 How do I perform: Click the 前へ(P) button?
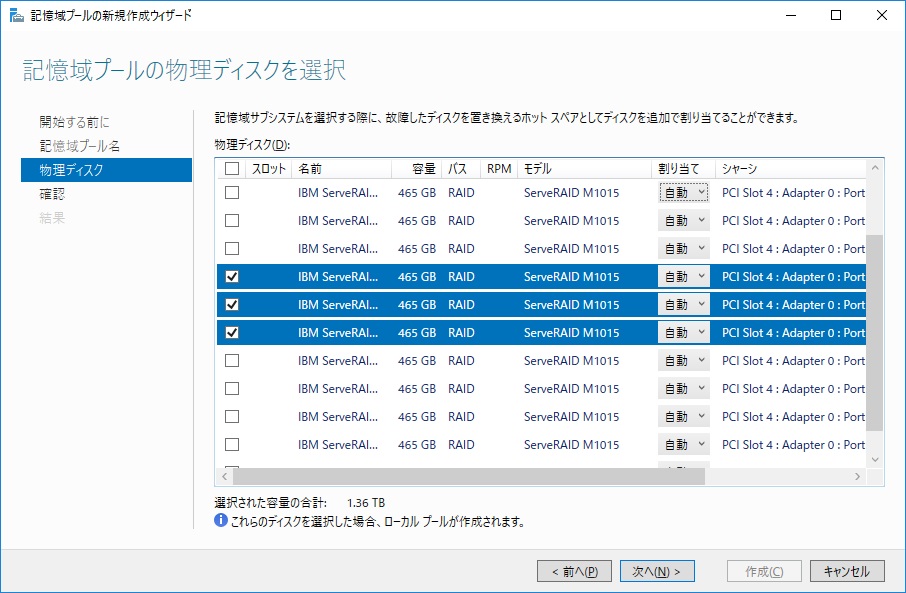click(x=574, y=571)
